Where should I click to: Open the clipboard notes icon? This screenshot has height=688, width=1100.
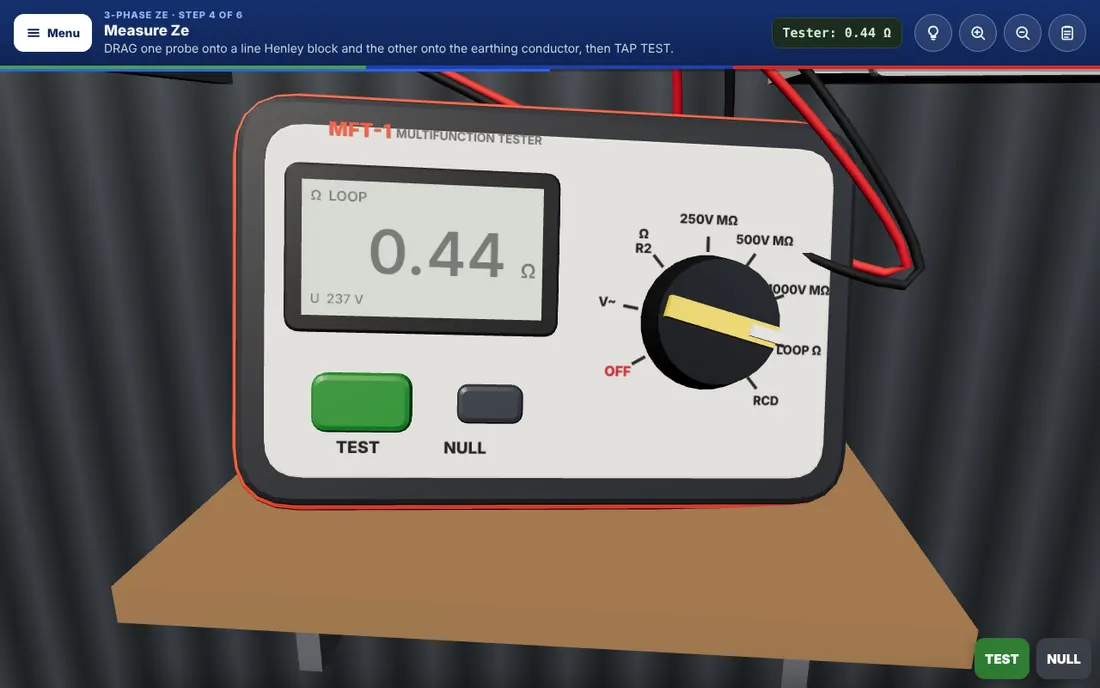1067,33
